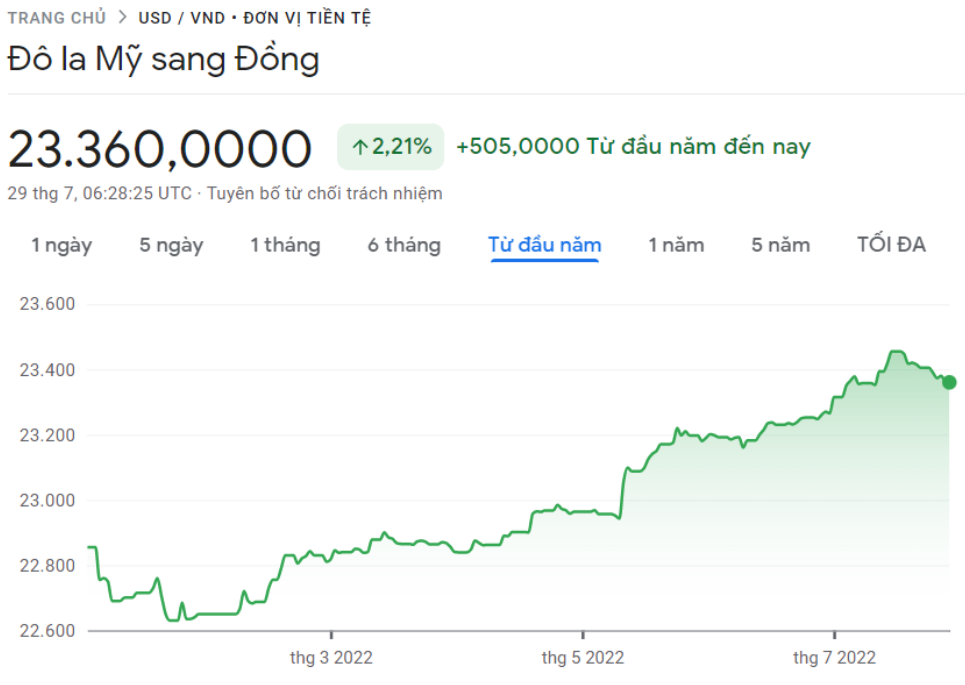This screenshot has height=685, width=965.
Task: Open the 5 năm range tab
Action: point(780,245)
